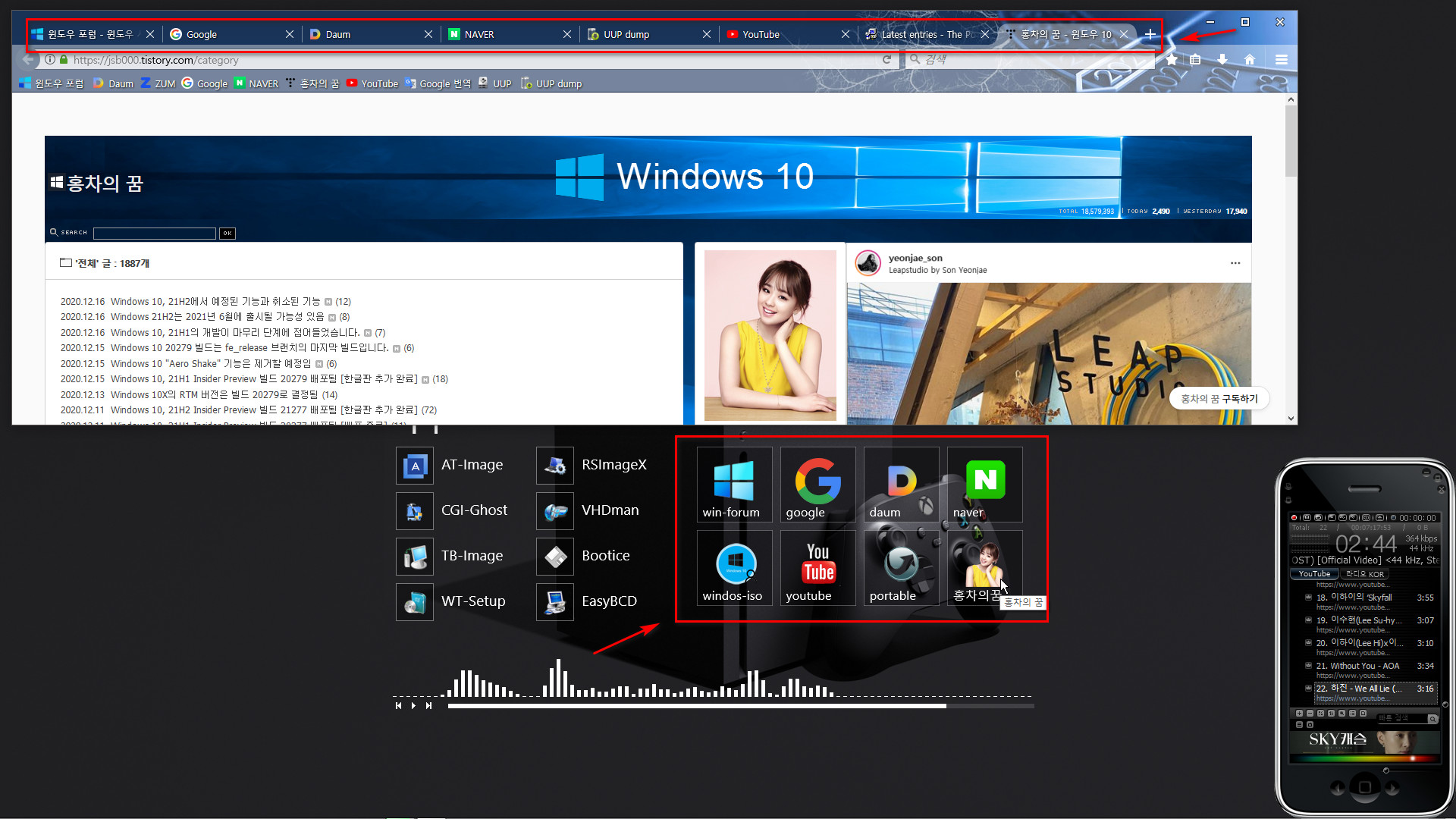This screenshot has height=819, width=1456.
Task: Go to home page via house icon
Action: (1250, 59)
